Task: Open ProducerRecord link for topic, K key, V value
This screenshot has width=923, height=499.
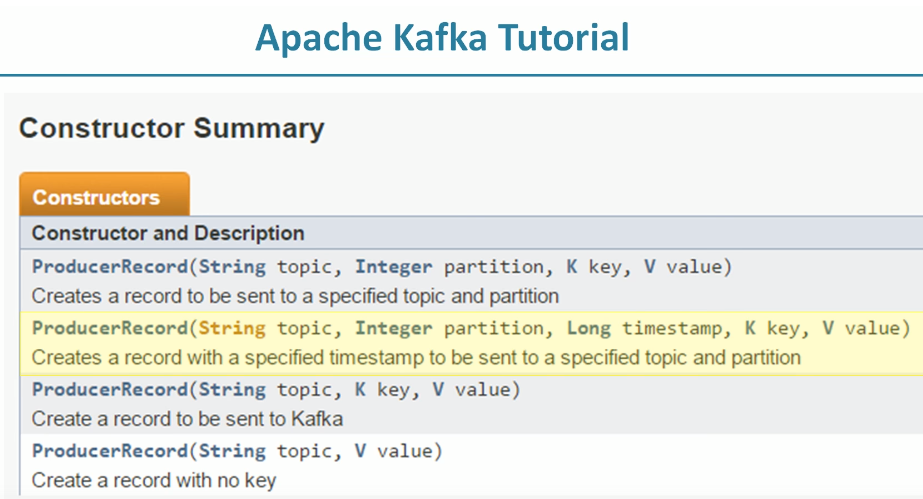Action: point(109,390)
